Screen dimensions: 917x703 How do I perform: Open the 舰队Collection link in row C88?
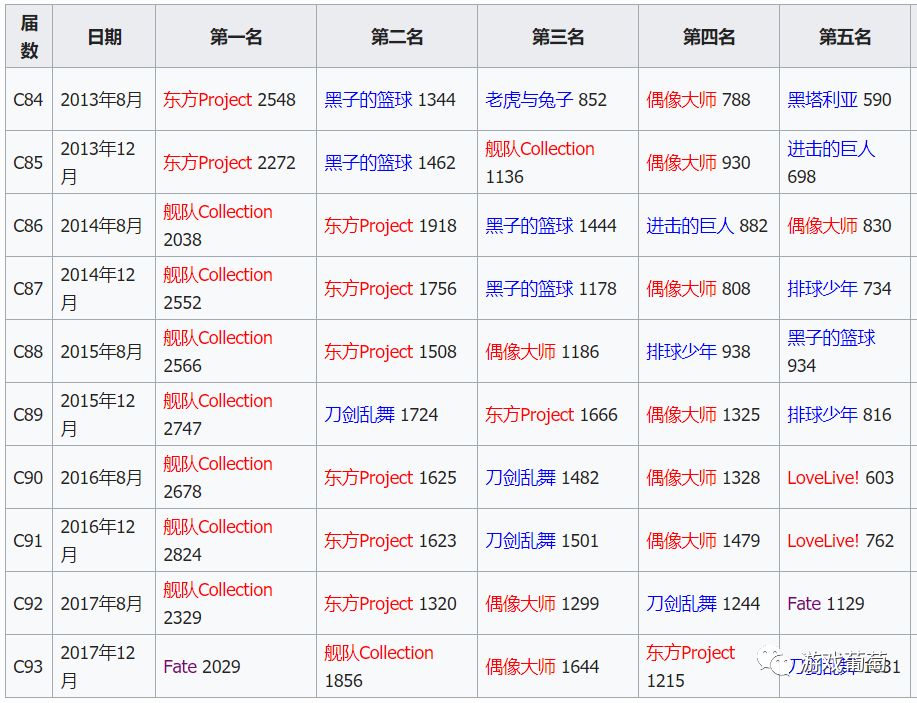pyautogui.click(x=218, y=338)
